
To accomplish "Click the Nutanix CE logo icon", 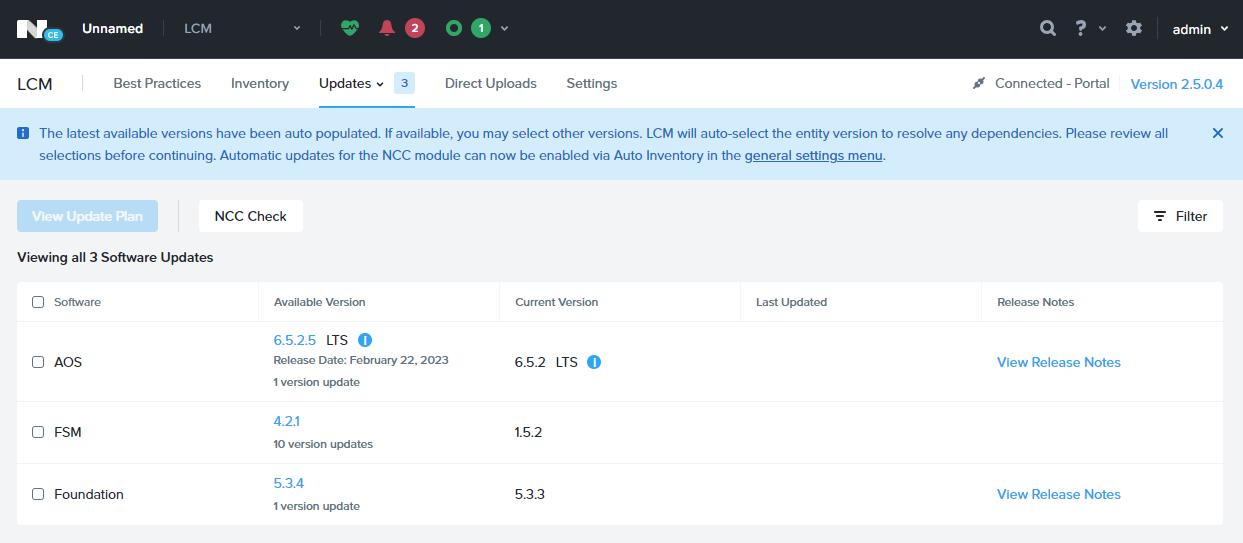I will 39,29.
